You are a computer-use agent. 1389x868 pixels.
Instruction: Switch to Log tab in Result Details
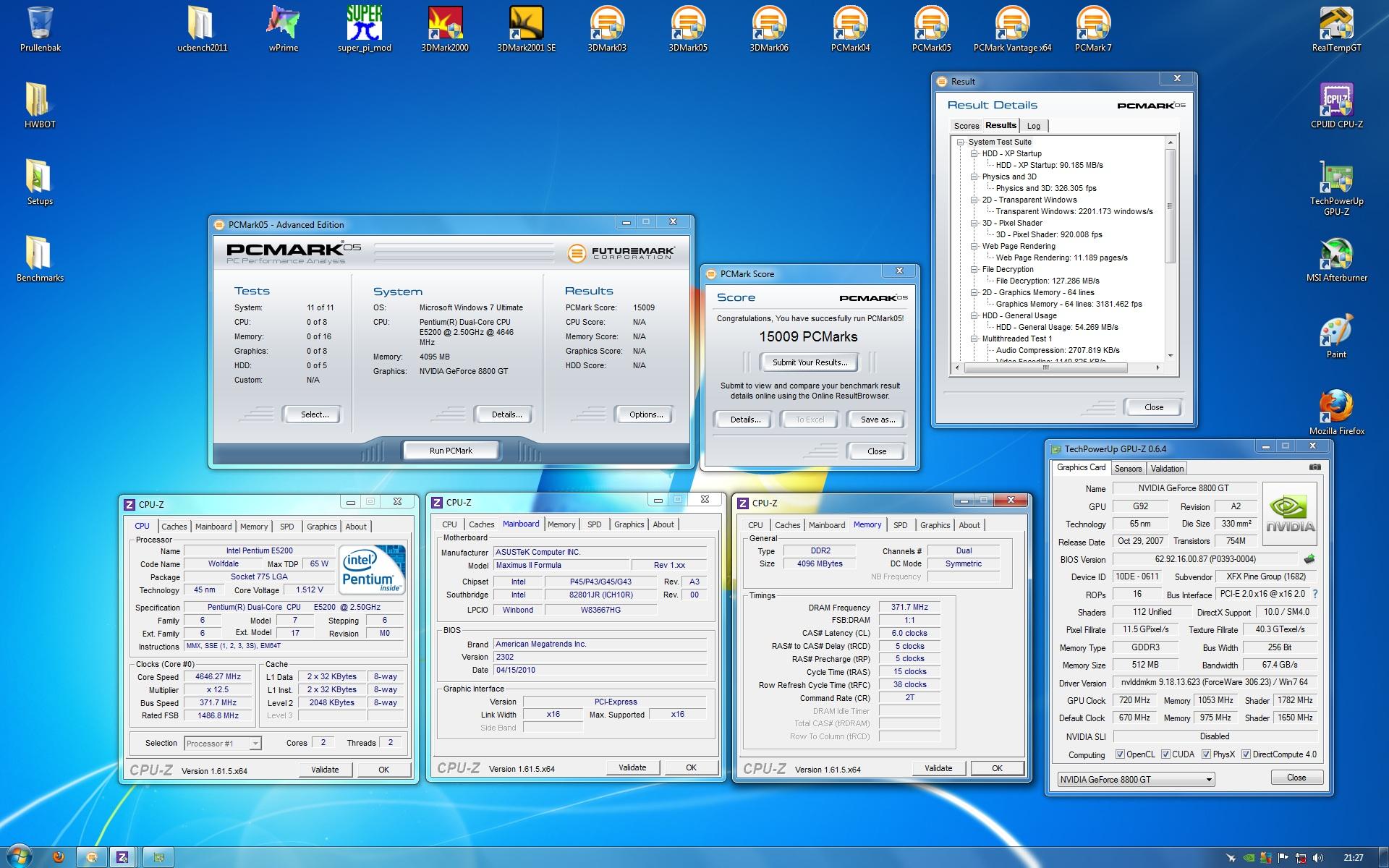tap(1034, 126)
